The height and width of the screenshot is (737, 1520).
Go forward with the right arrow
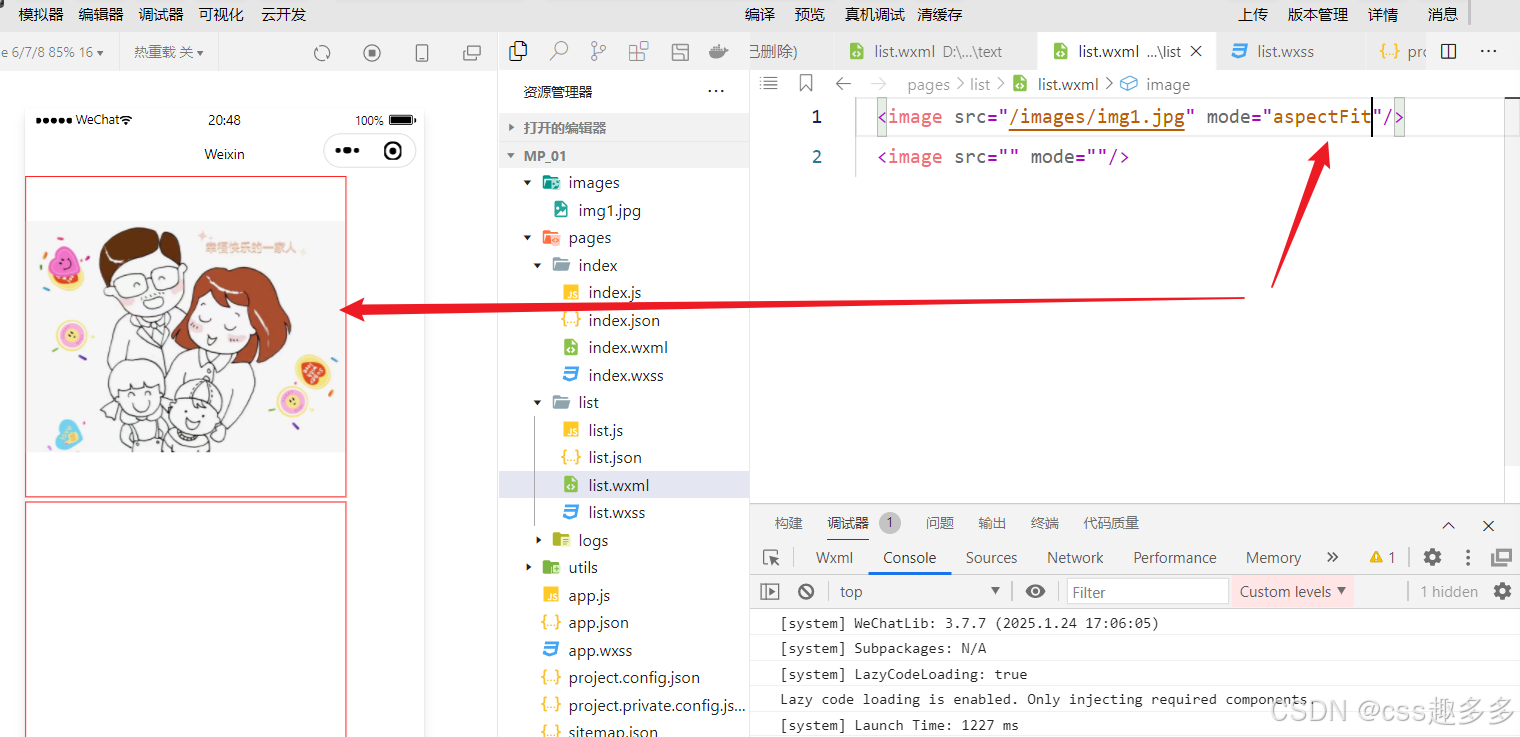(x=878, y=84)
